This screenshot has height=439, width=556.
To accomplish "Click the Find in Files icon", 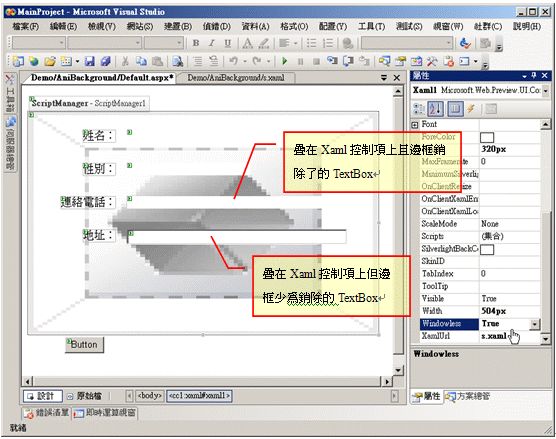I will click(177, 61).
